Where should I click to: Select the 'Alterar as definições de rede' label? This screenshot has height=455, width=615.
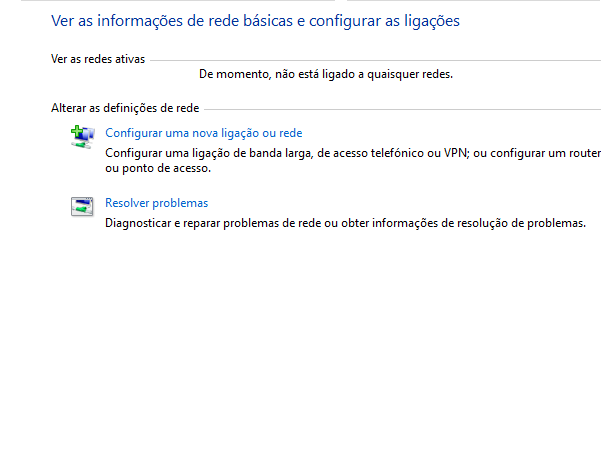tap(125, 108)
